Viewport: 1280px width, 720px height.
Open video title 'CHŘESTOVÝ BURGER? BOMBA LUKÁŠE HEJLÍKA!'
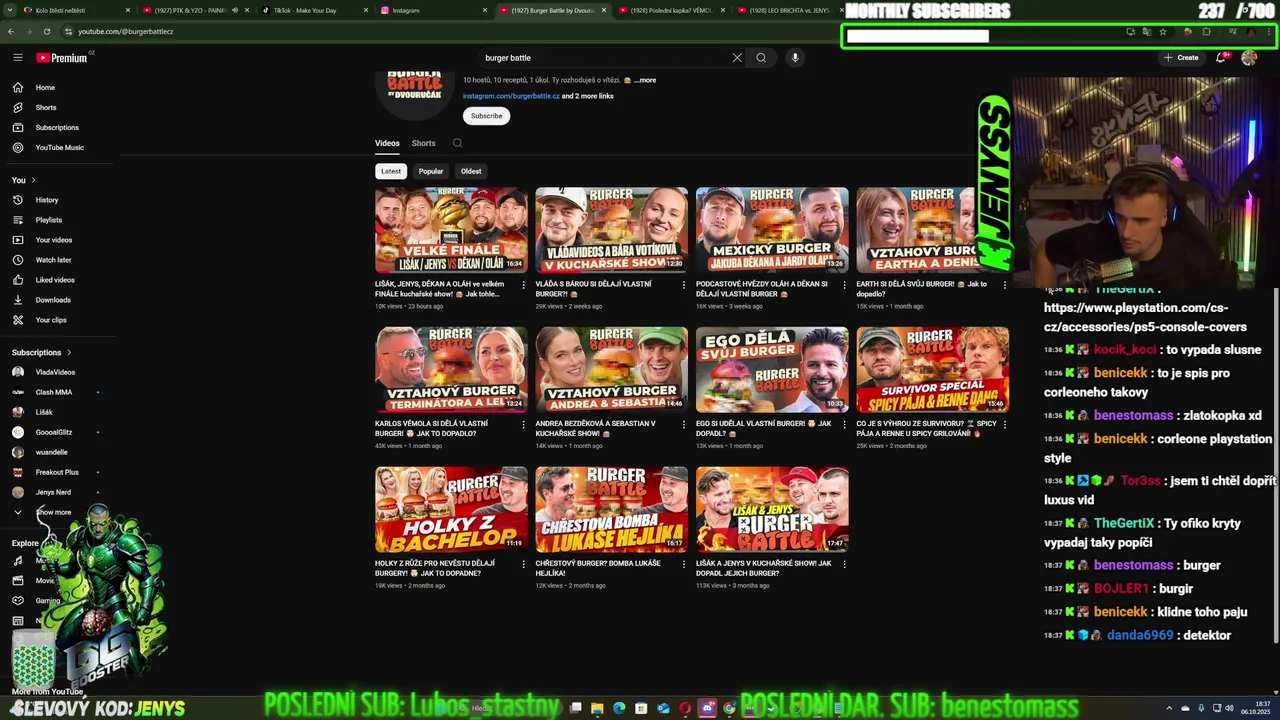[x=598, y=568]
